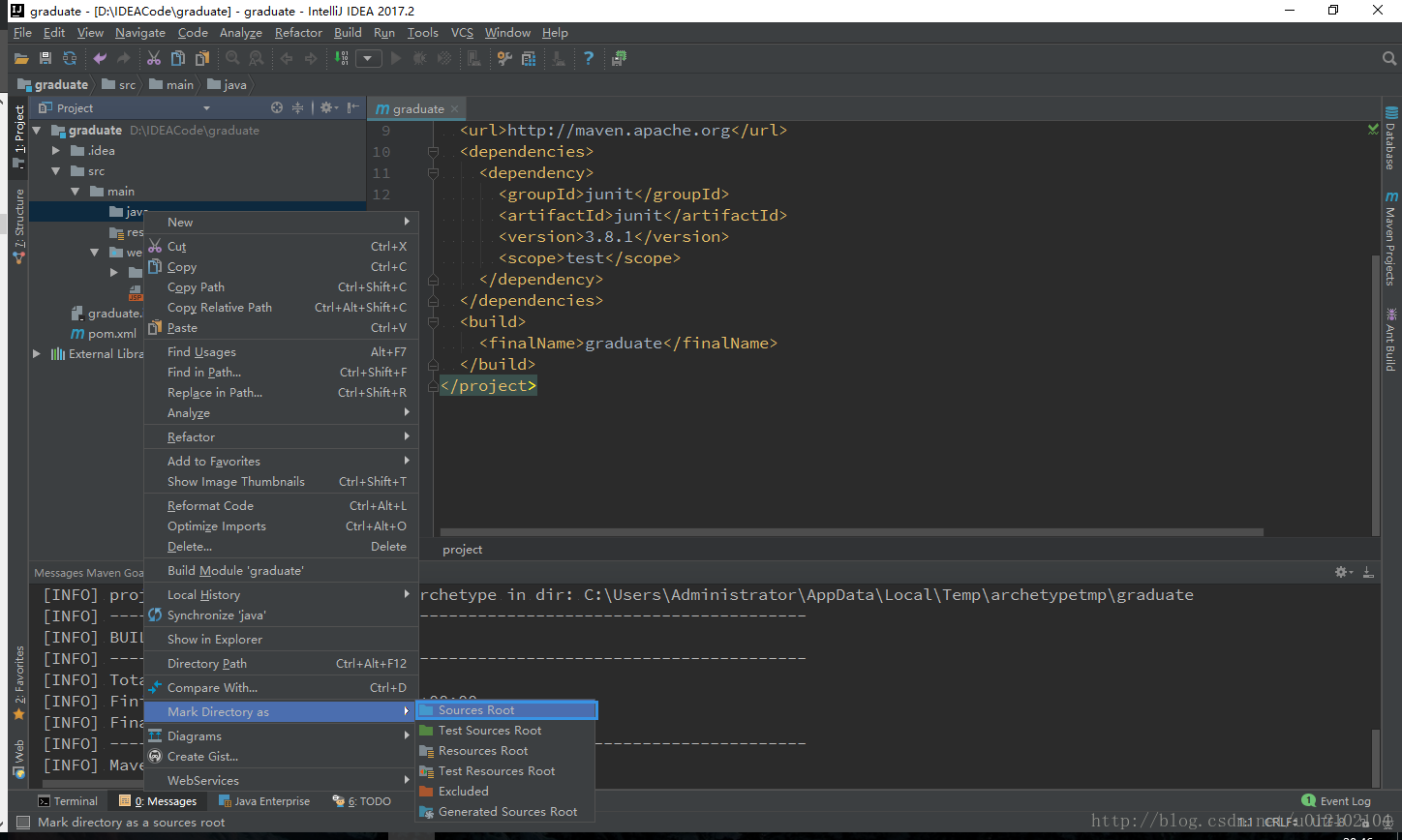Click Copy Relative Path menu entry
Screen dimensions: 1402x840
(281, 308)
